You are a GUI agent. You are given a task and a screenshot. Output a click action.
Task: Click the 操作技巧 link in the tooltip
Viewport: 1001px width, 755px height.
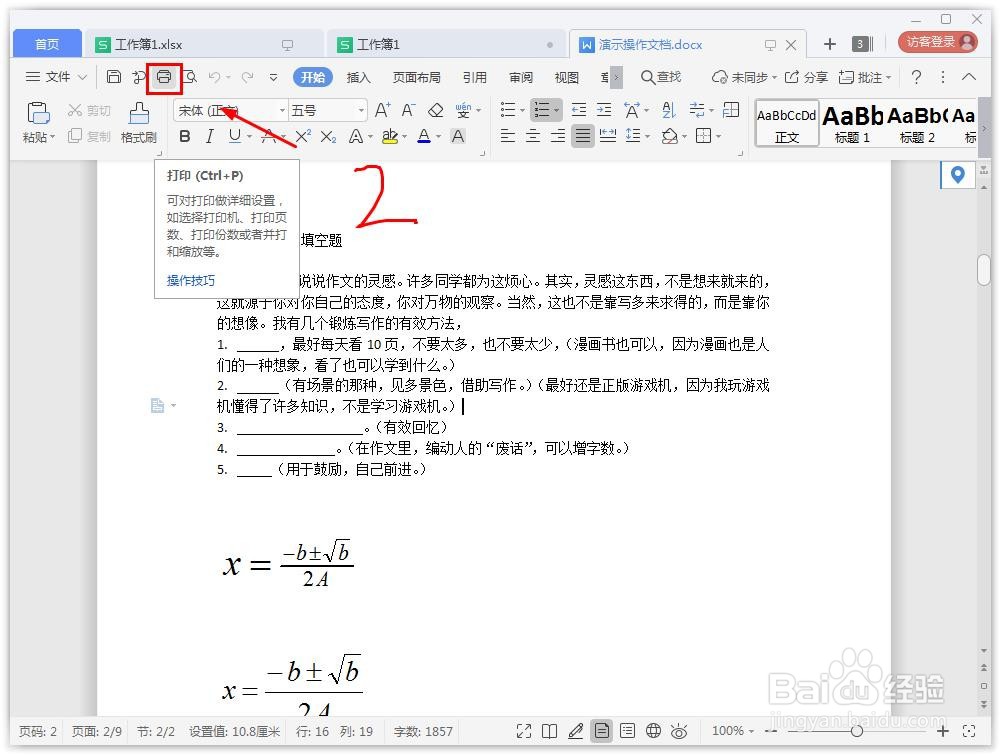point(190,280)
